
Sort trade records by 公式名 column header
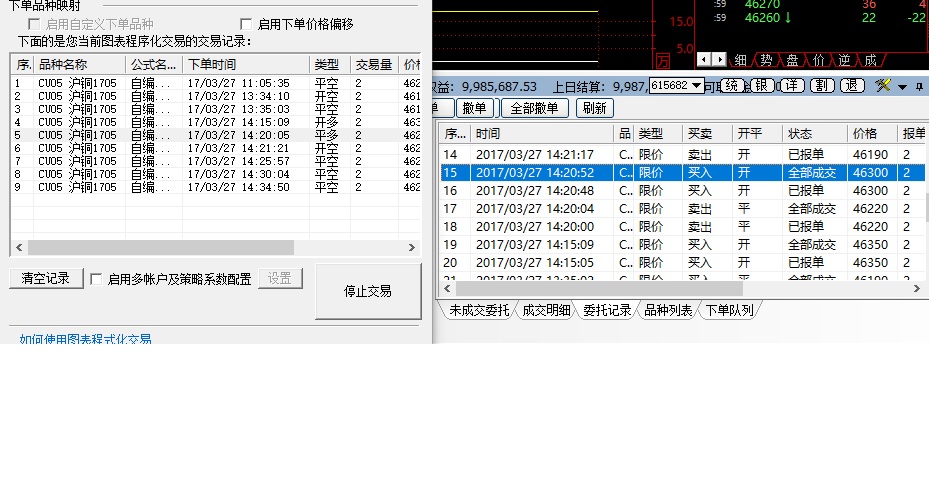click(x=154, y=65)
